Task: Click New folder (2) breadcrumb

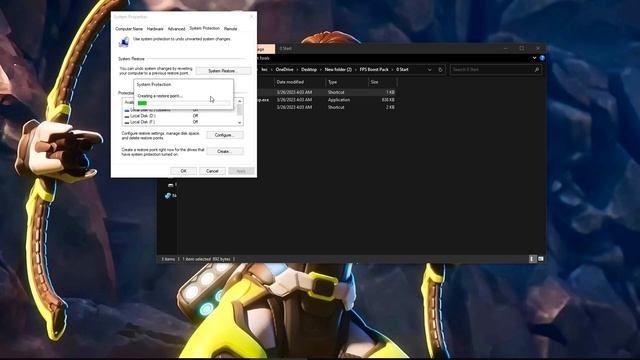Action: [x=338, y=70]
